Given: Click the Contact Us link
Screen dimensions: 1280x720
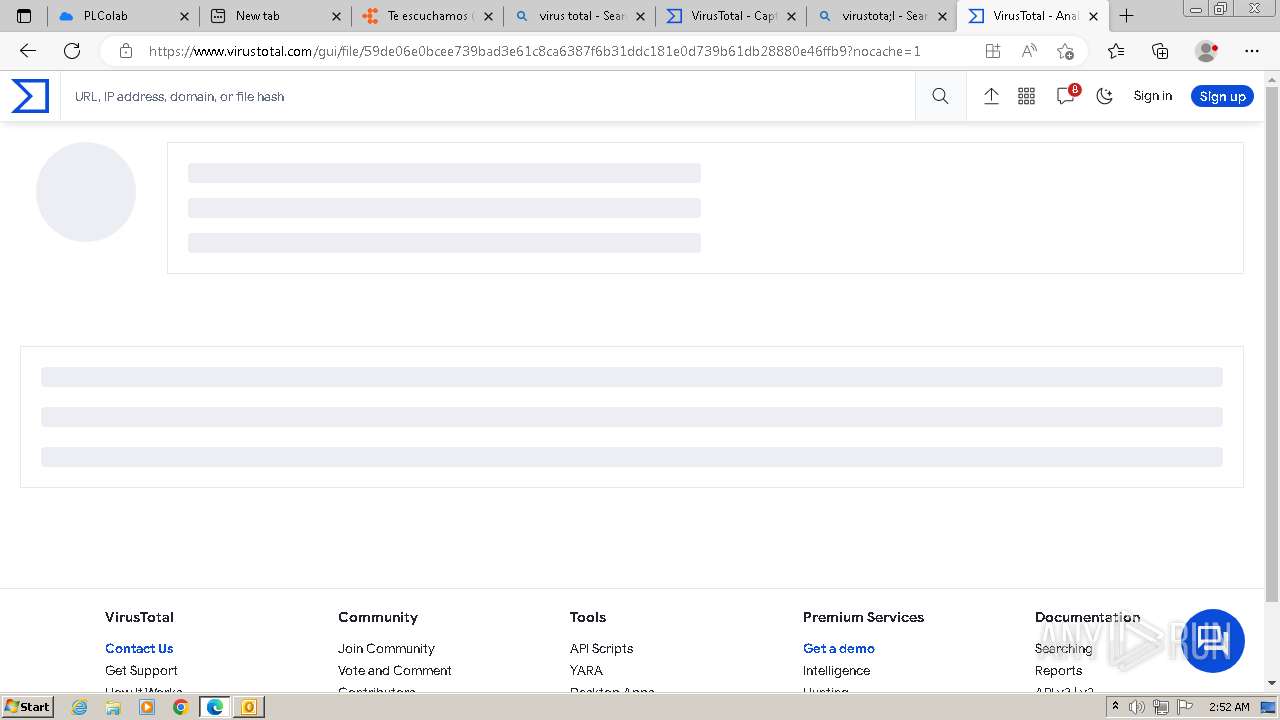Looking at the screenshot, I should point(139,648).
